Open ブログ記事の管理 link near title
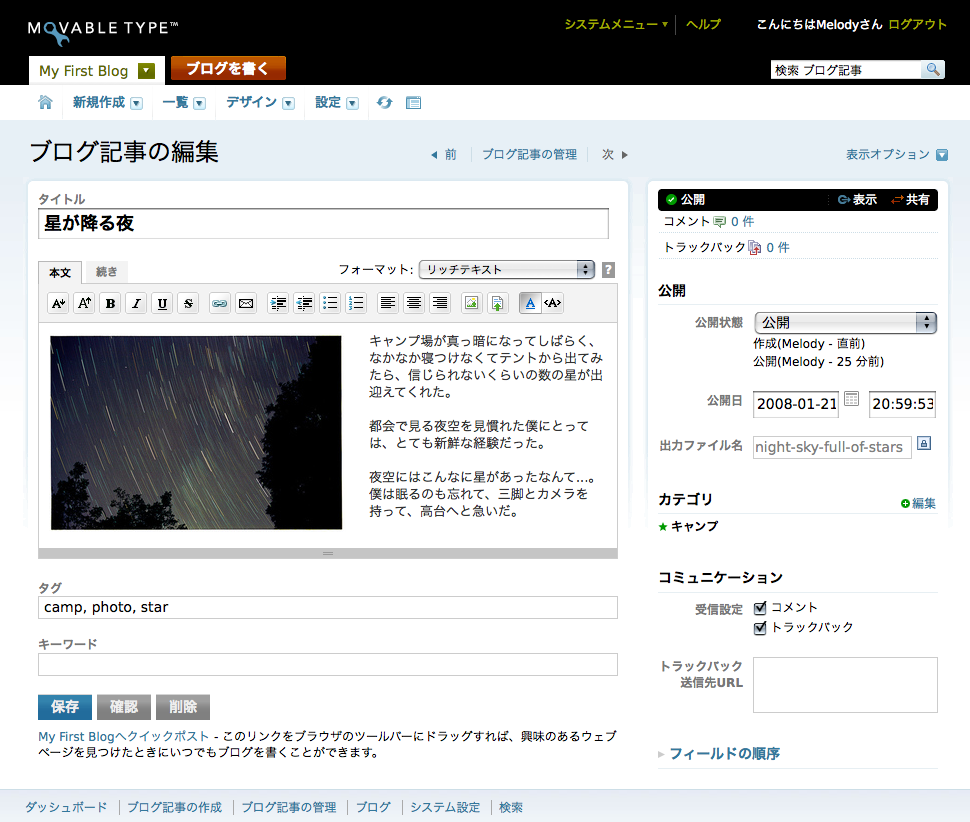The width and height of the screenshot is (970, 822). (x=530, y=155)
